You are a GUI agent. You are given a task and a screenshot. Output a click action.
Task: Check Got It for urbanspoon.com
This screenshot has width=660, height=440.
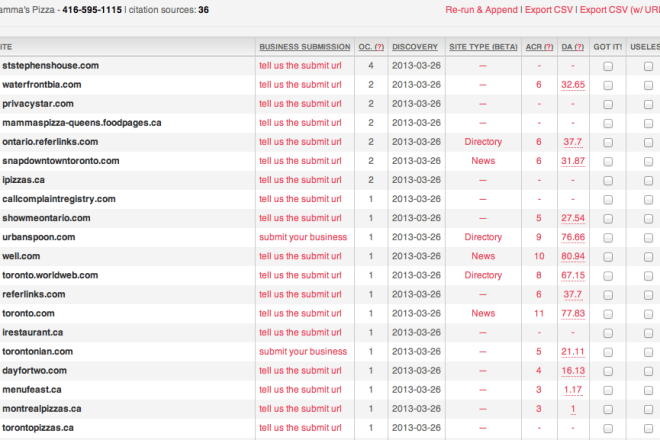tap(607, 238)
